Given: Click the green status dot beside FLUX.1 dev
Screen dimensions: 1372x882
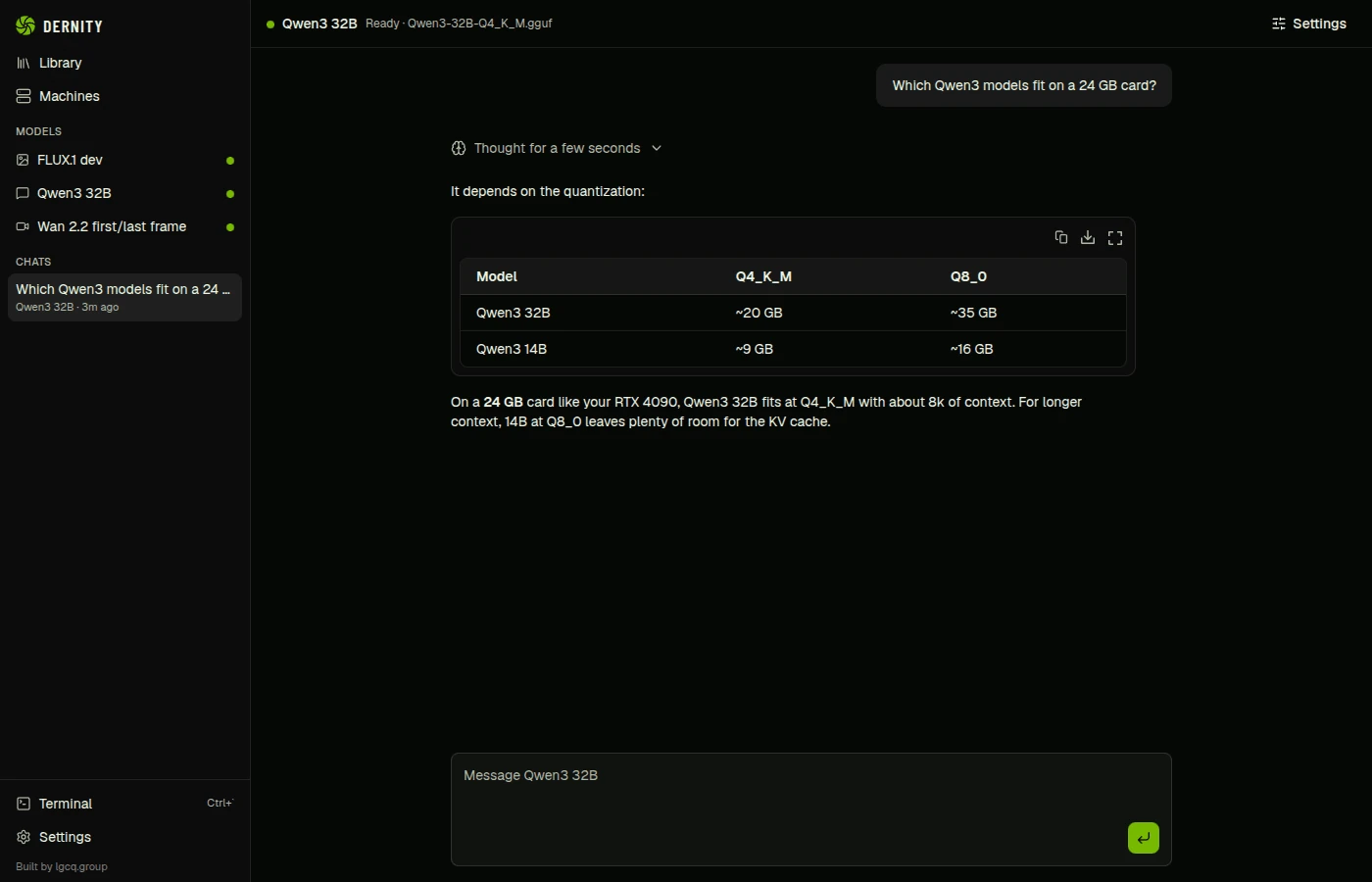Looking at the screenshot, I should tap(230, 161).
